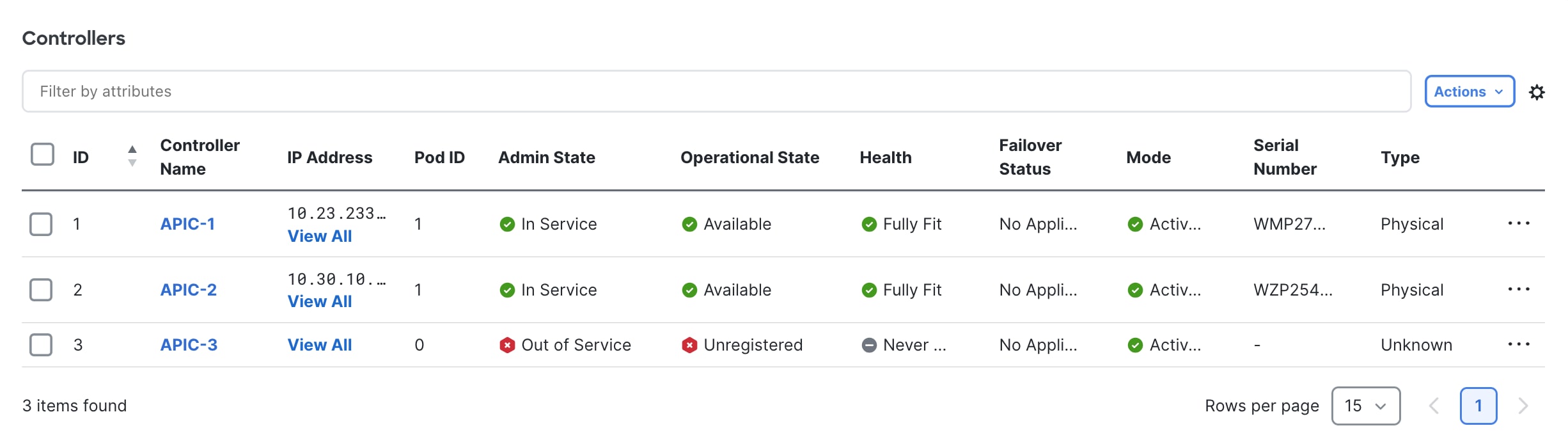Toggle the select-all checkbox in header

click(x=42, y=154)
